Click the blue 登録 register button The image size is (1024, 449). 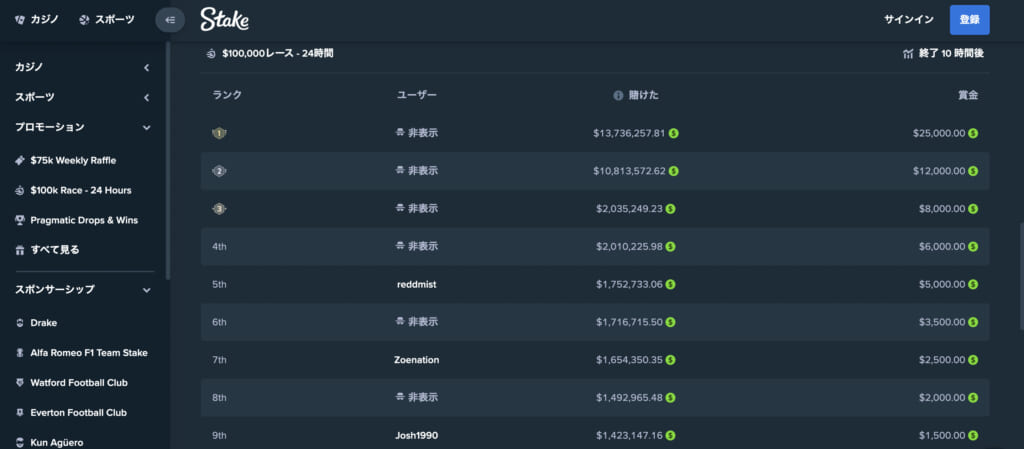(x=969, y=20)
